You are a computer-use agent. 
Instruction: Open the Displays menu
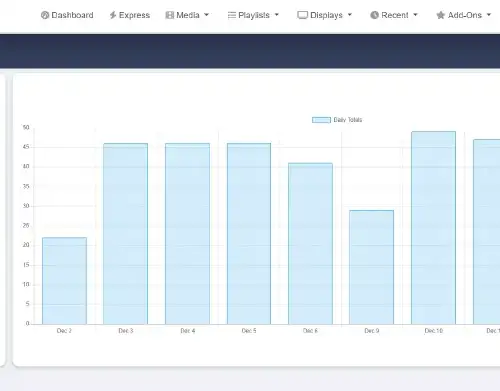(x=325, y=15)
